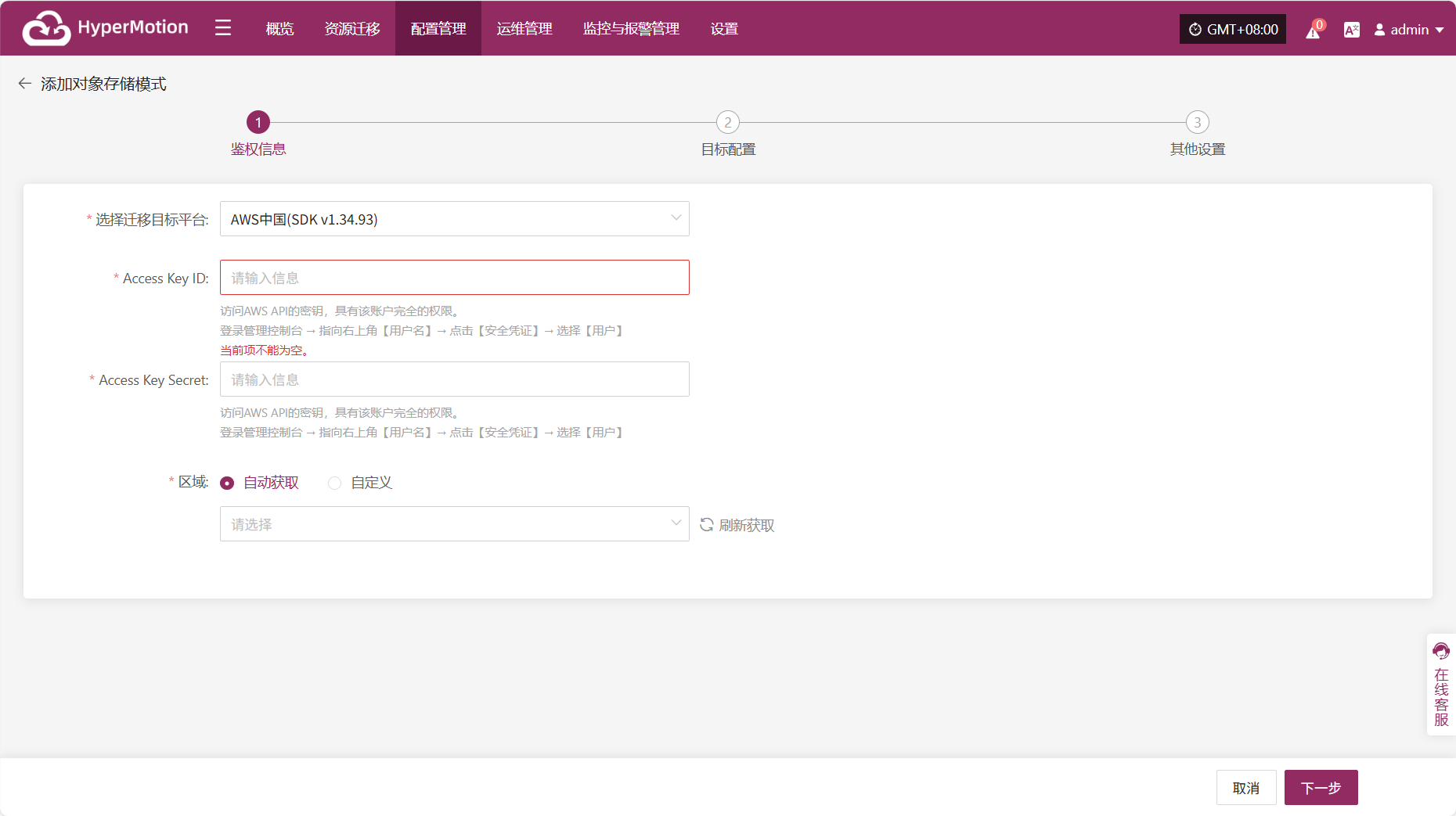Expand the admin user menu

1409,30
